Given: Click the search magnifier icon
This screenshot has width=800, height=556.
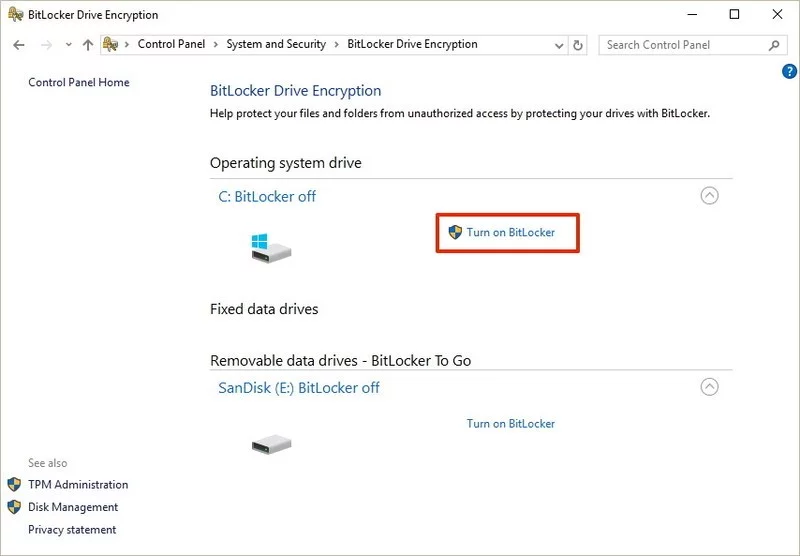Looking at the screenshot, I should [x=774, y=45].
